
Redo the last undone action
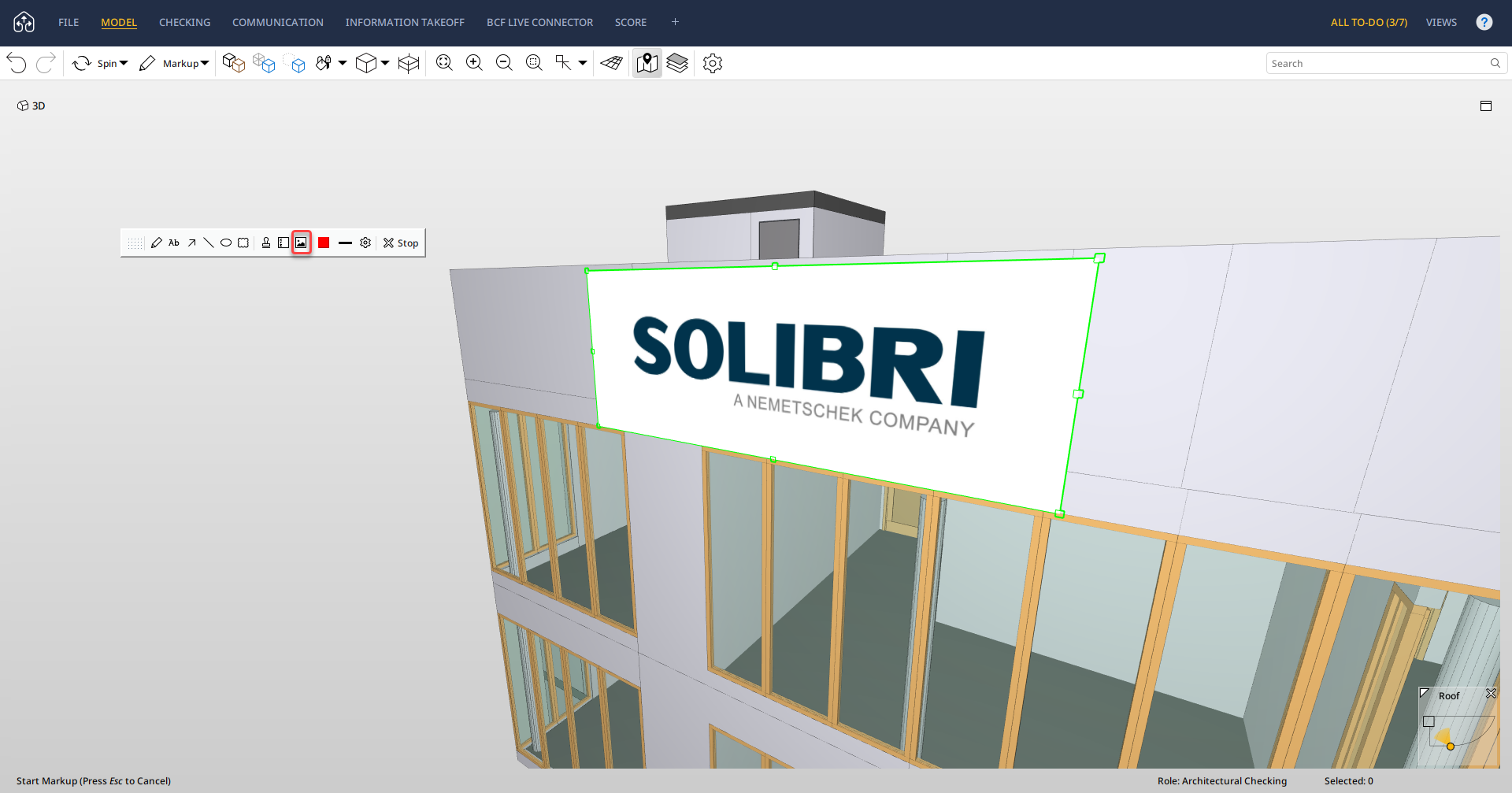(x=46, y=63)
